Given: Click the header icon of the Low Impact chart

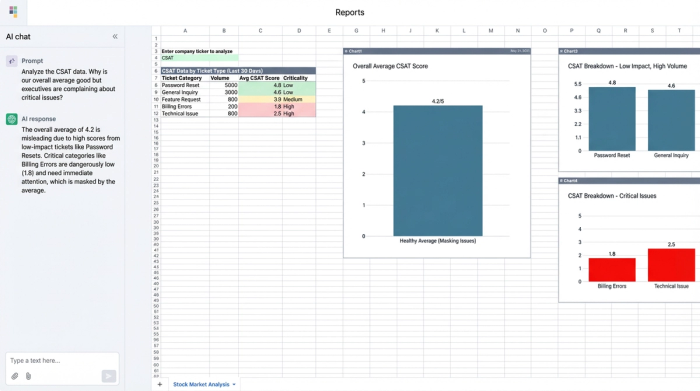Looking at the screenshot, I should pyautogui.click(x=561, y=51).
